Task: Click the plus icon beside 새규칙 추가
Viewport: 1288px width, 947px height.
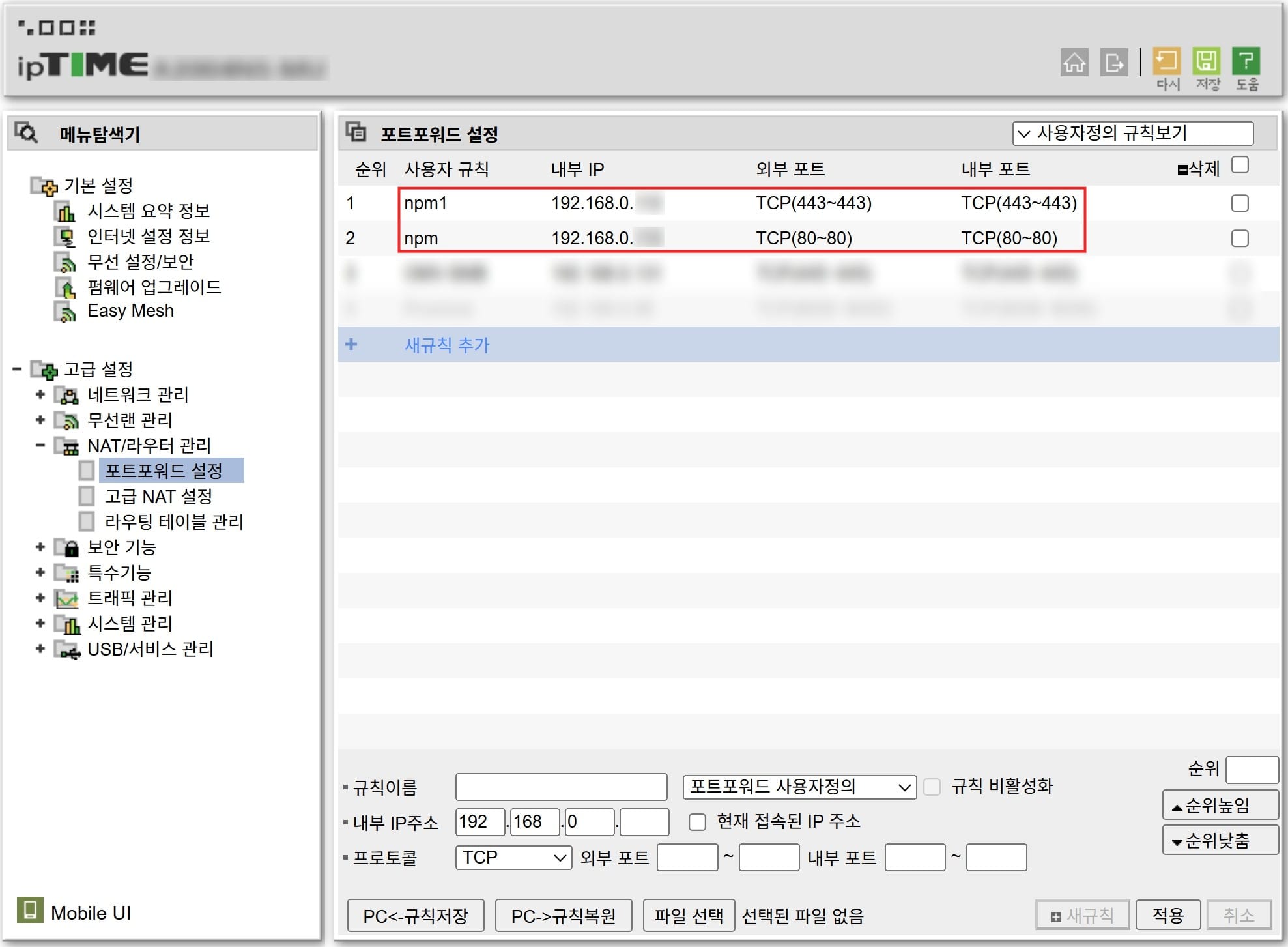Action: point(351,344)
